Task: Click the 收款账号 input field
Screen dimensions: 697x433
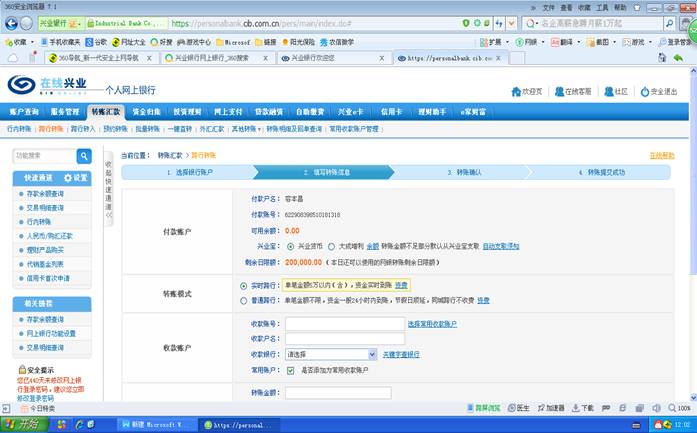Action: coord(344,324)
